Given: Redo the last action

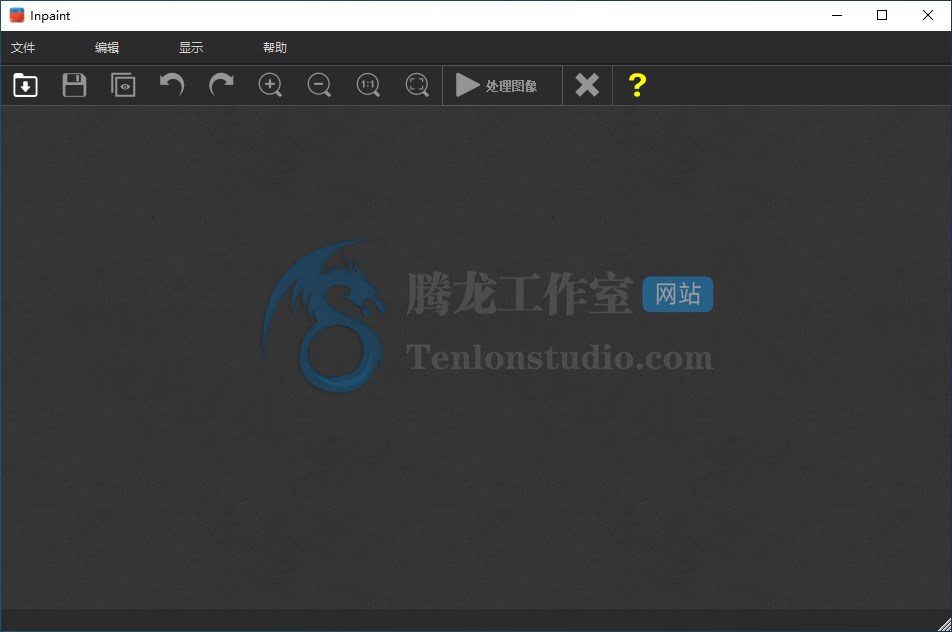Looking at the screenshot, I should pyautogui.click(x=221, y=85).
